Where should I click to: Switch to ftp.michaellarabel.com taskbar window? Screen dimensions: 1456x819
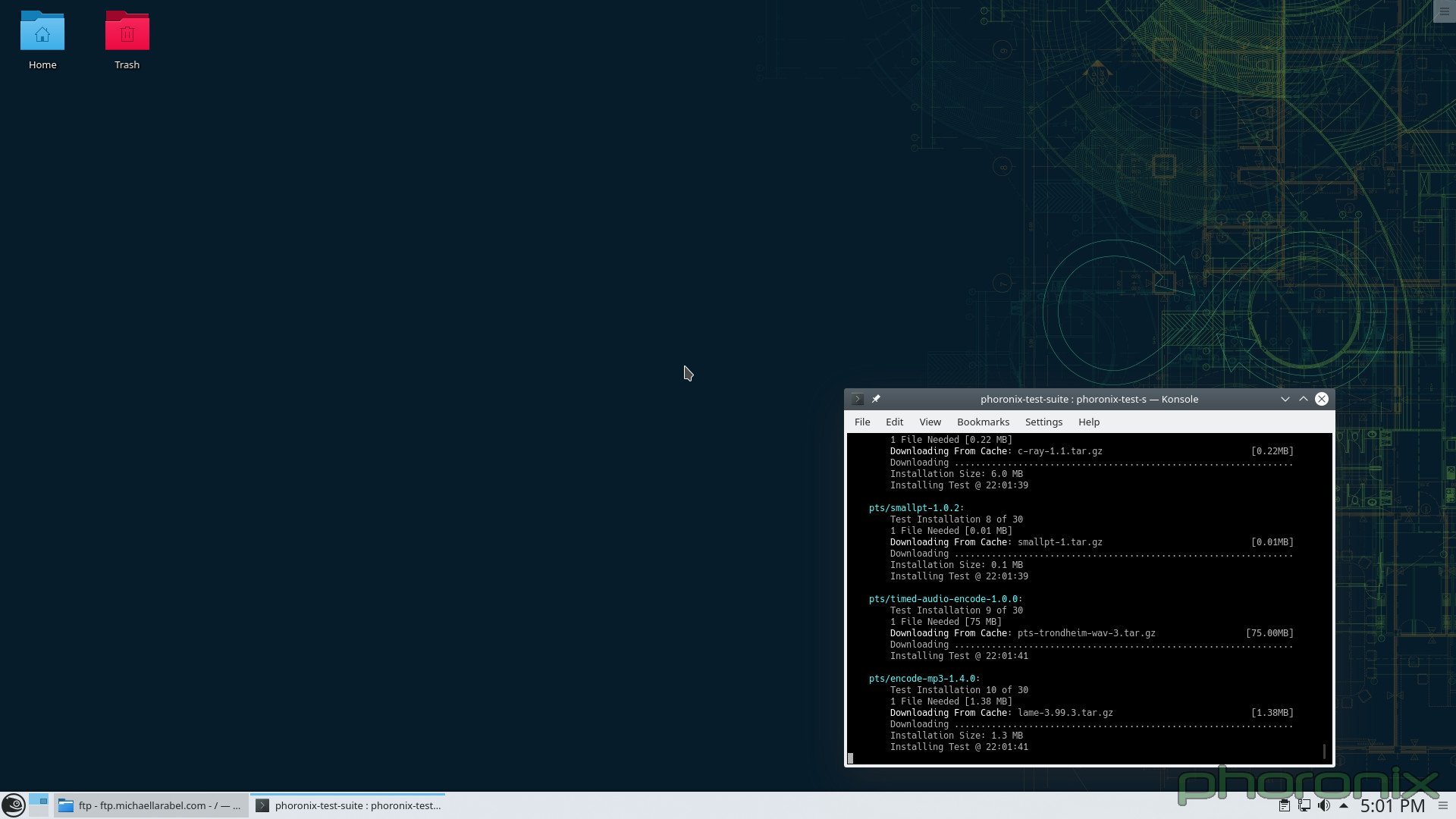coord(150,805)
